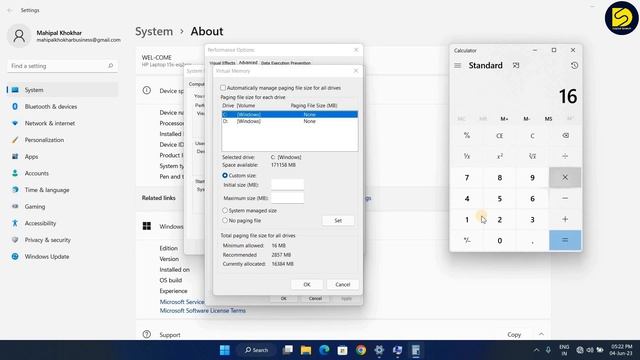640x360 pixels.
Task: Select the D: [Windows] drive row
Action: tap(290, 121)
